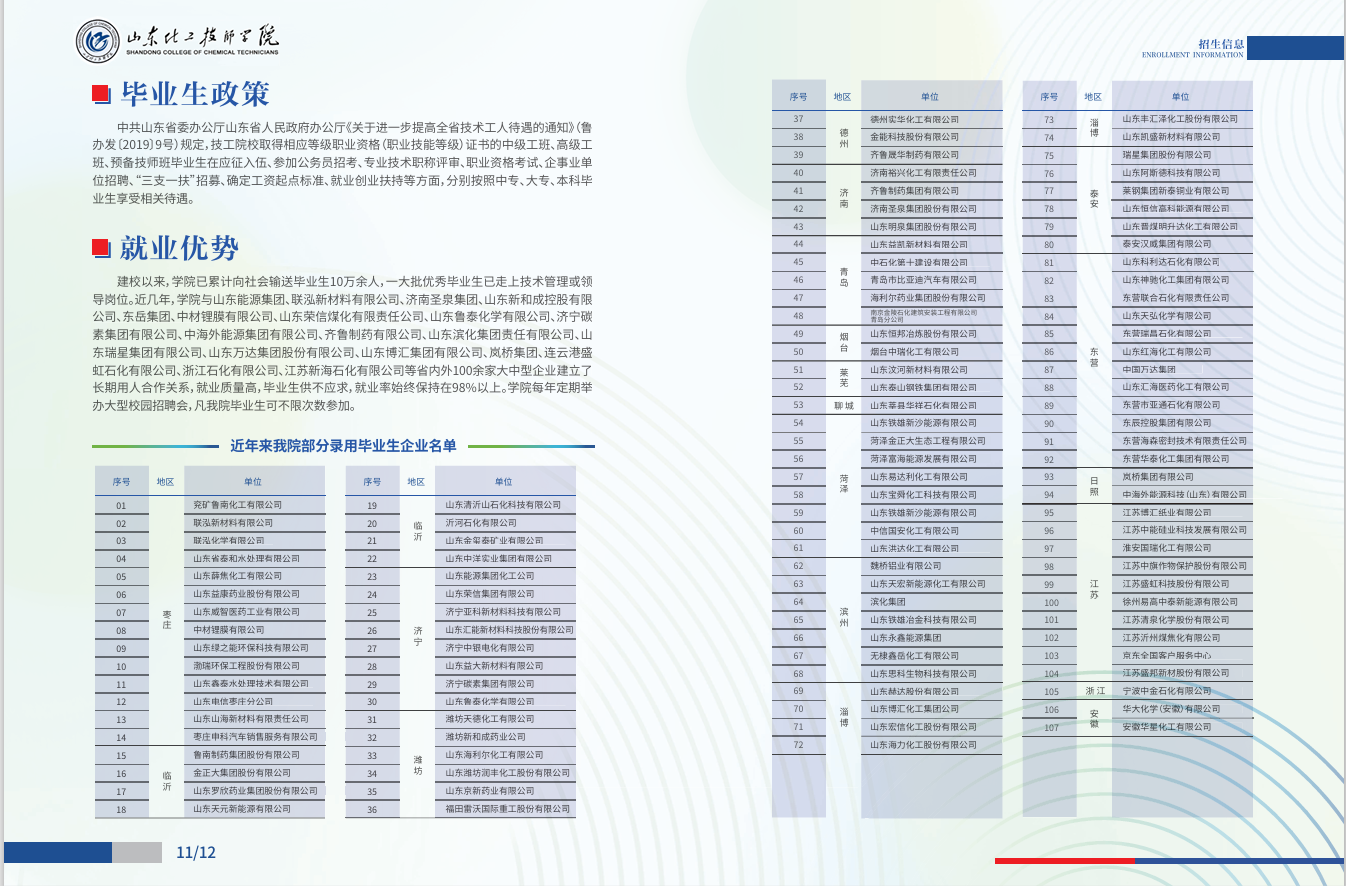Click the cell 华大化学(安徽)有限公司
The height and width of the screenshot is (886, 1346).
click(x=1170, y=709)
